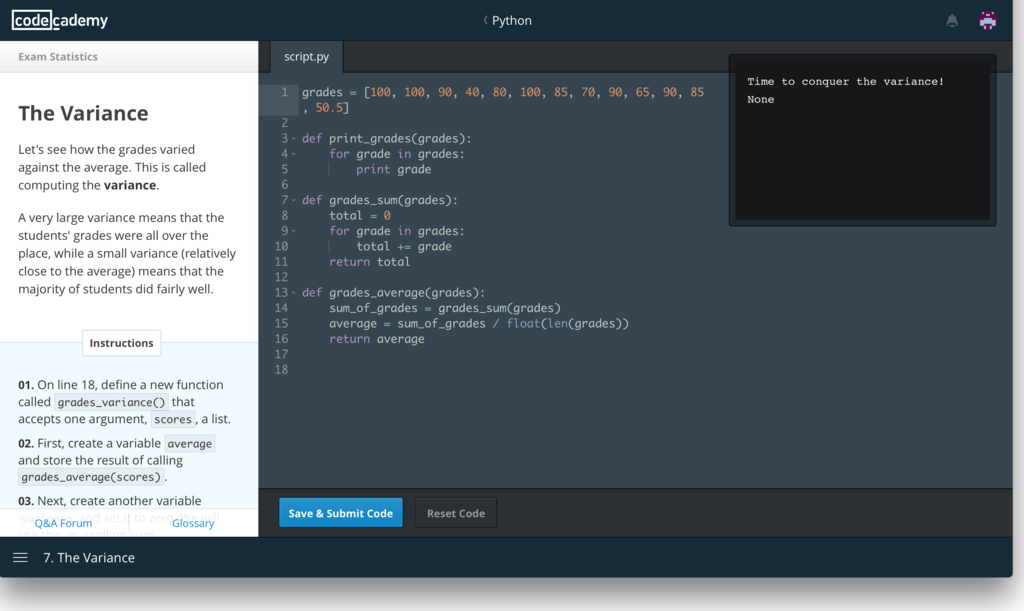Click line number 17 in the gutter
Image resolution: width=1024 pixels, height=611 pixels.
pos(281,354)
